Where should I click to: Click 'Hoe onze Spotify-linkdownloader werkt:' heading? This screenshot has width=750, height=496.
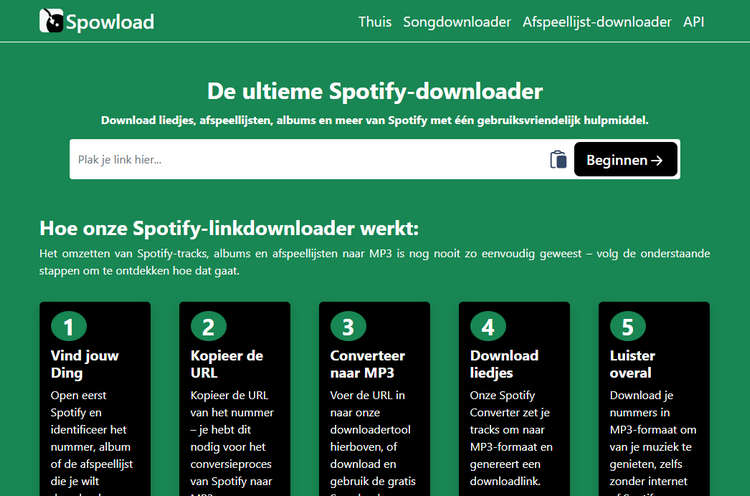pos(229,228)
